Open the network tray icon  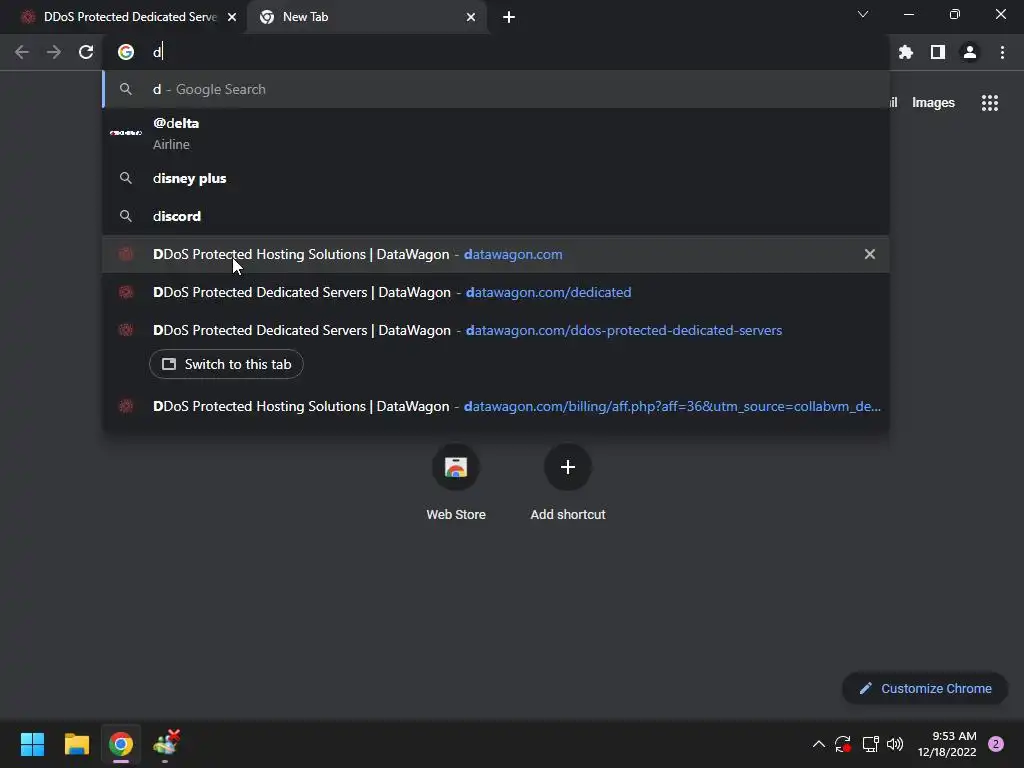pyautogui.click(x=870, y=744)
